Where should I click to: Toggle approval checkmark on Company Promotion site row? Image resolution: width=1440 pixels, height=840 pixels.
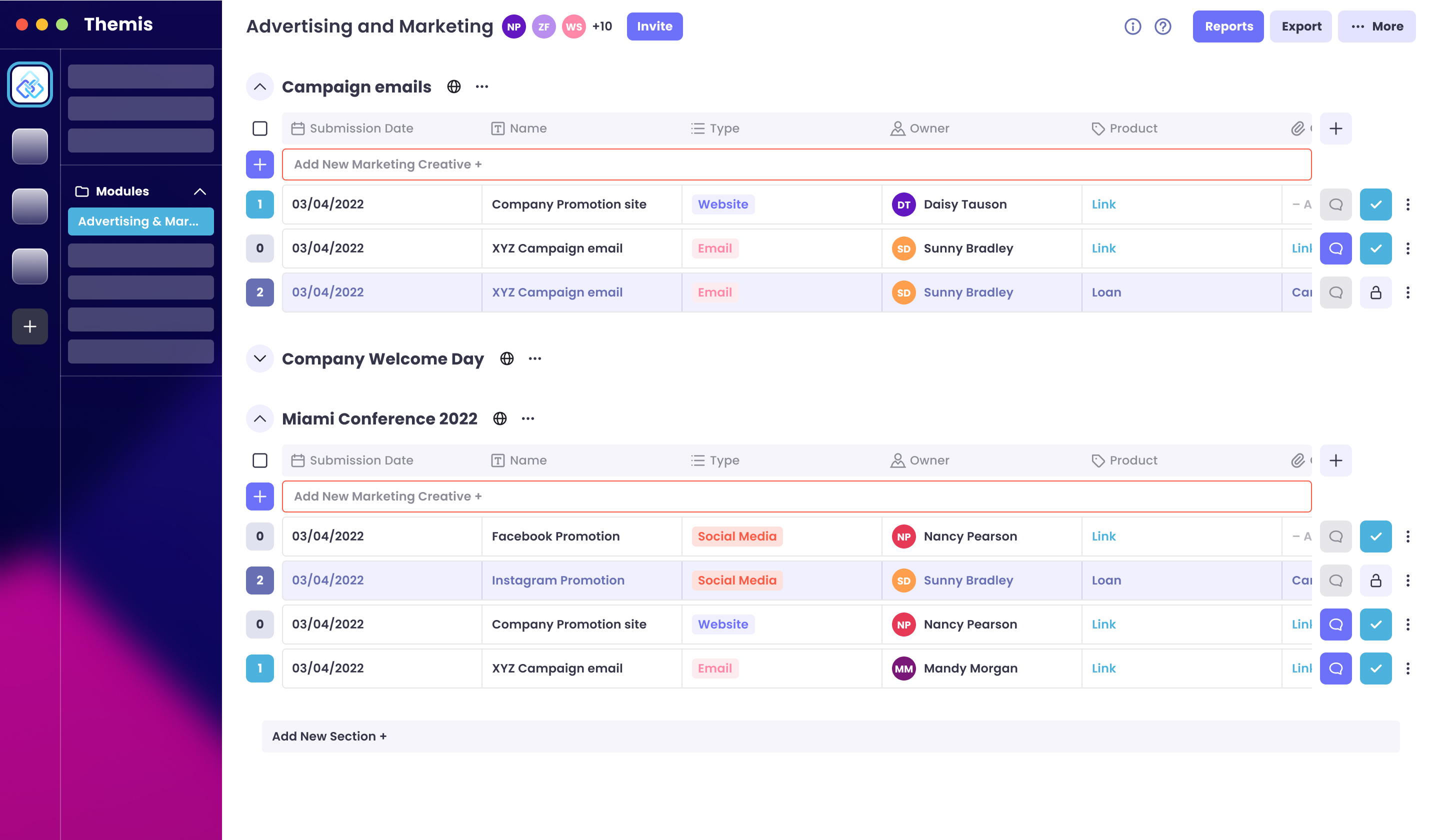pos(1375,204)
